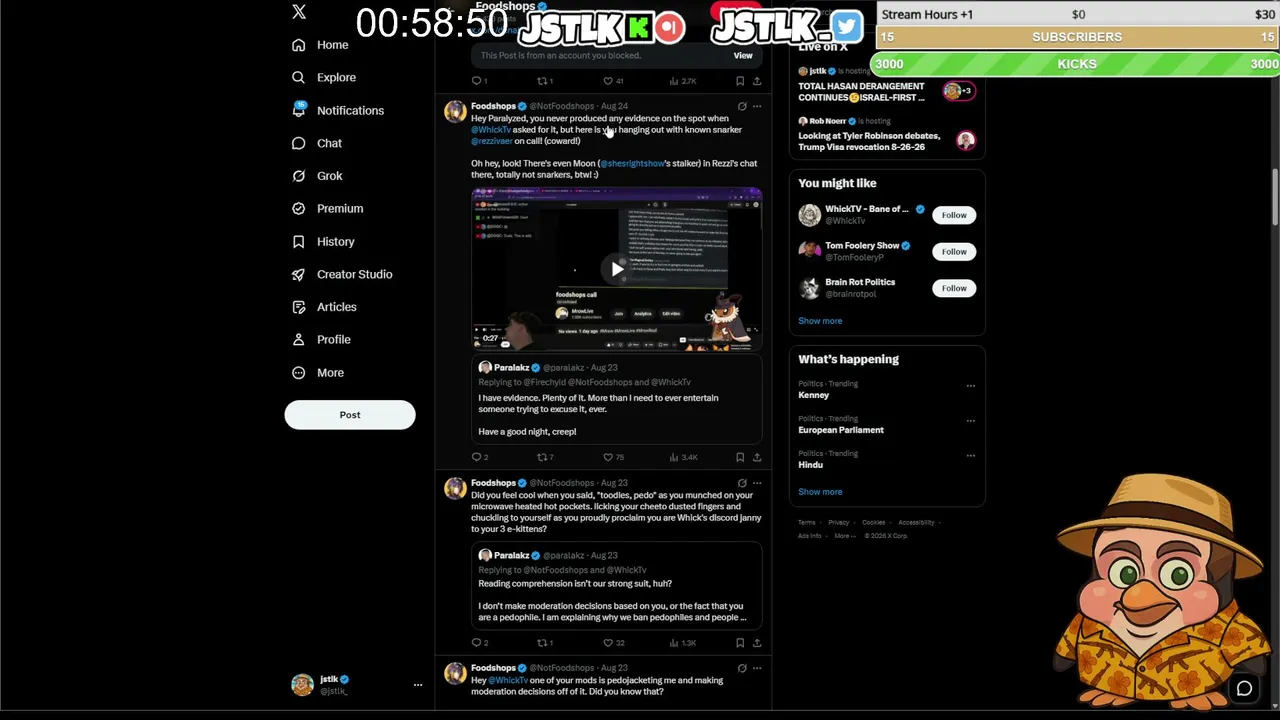Click View on the blocked account post

click(743, 55)
